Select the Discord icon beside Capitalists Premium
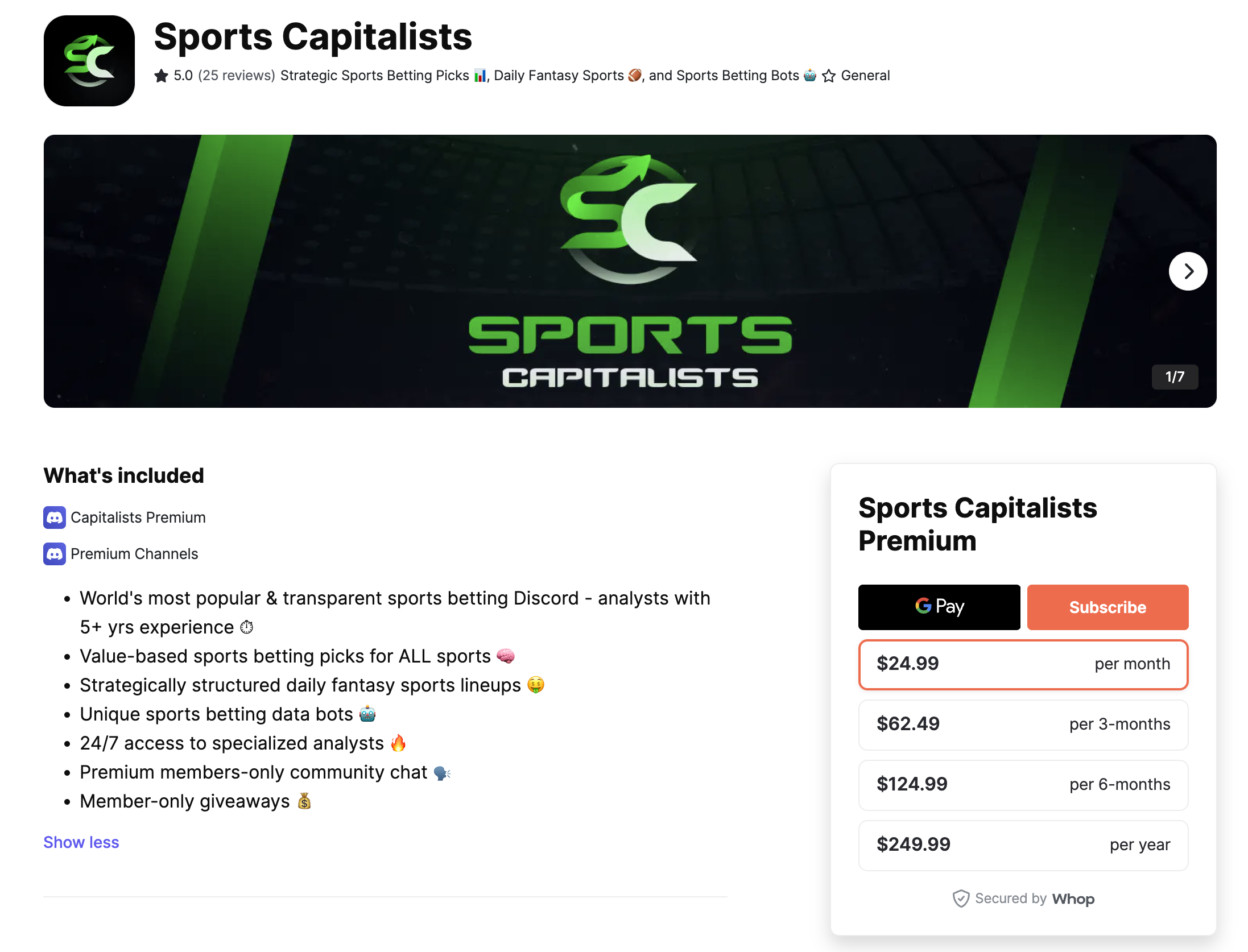 click(55, 518)
